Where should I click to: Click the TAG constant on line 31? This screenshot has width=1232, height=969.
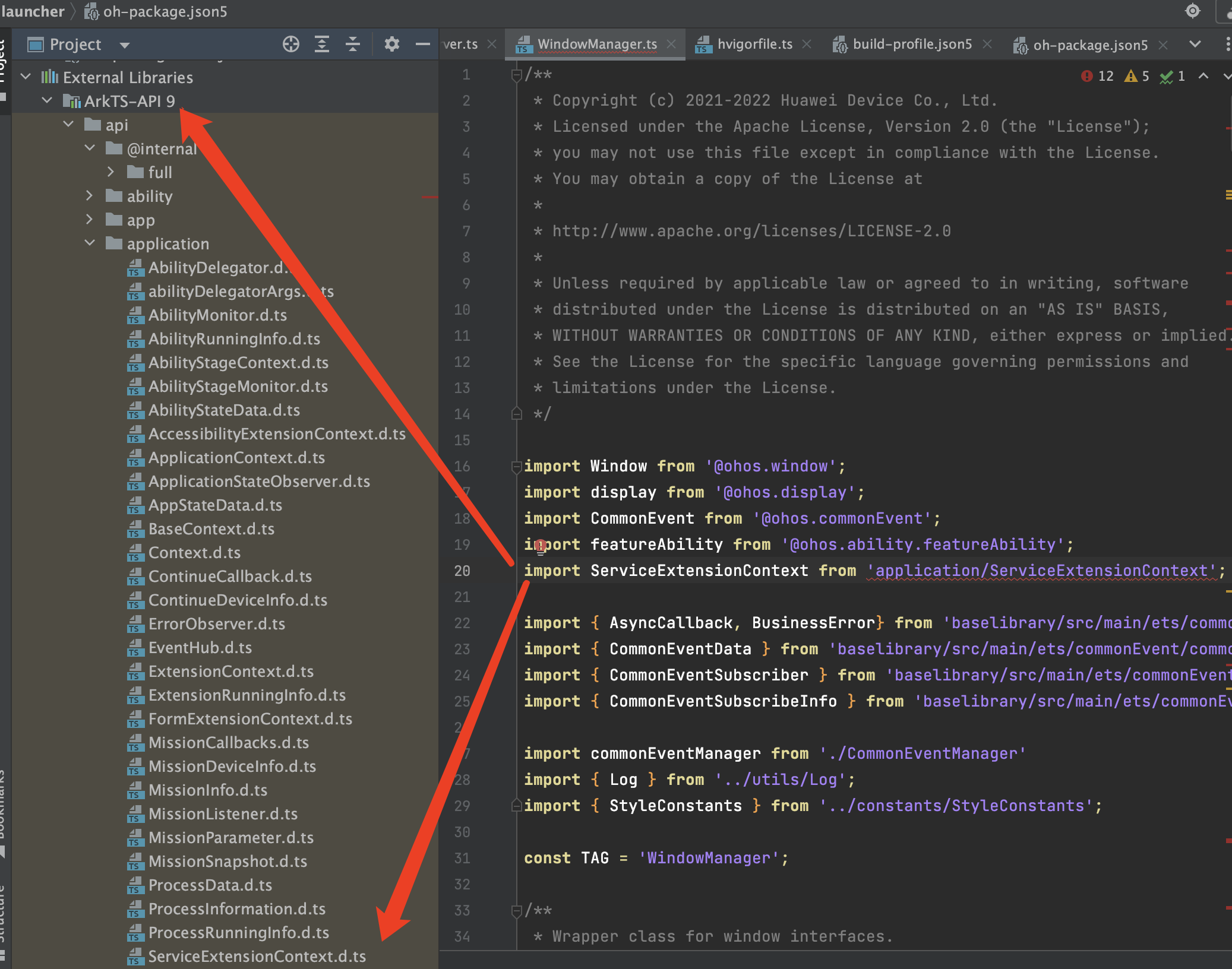point(595,858)
